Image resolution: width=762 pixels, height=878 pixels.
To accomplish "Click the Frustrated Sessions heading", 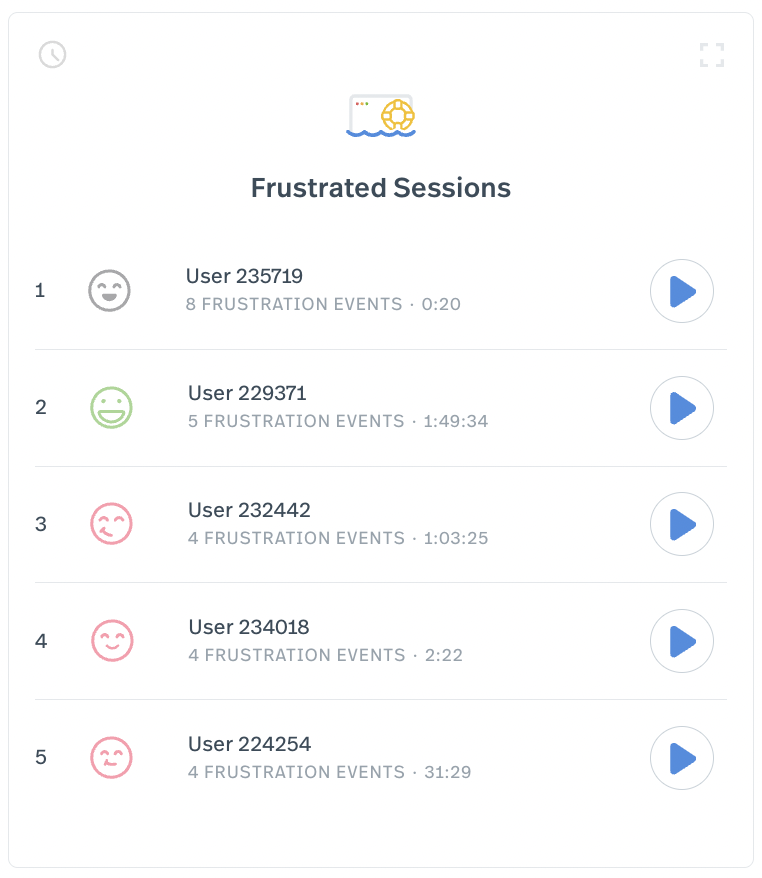I will tap(381, 188).
